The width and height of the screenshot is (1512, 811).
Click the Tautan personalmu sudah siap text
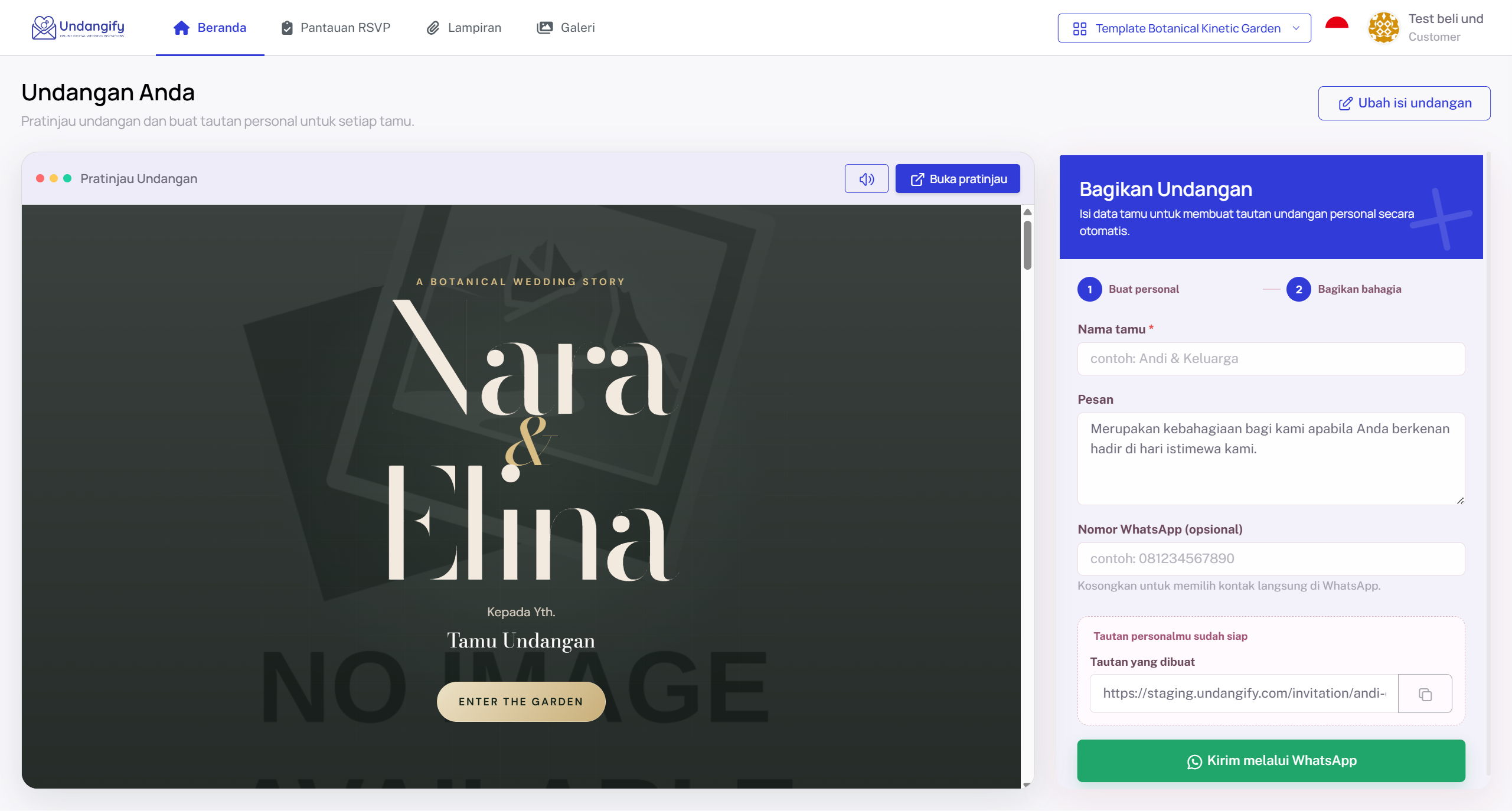1170,636
